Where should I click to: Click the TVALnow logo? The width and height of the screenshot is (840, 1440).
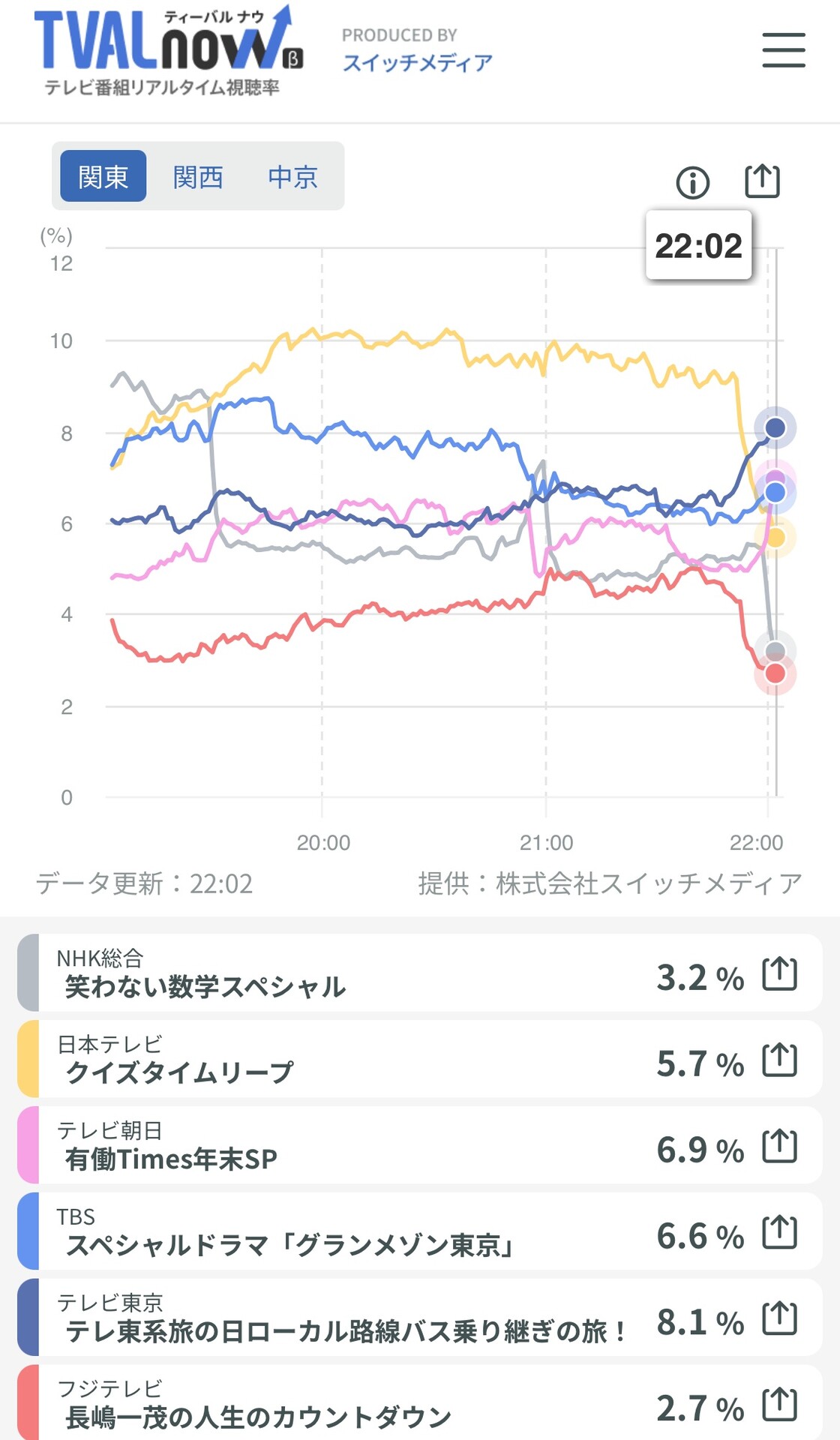(x=168, y=51)
